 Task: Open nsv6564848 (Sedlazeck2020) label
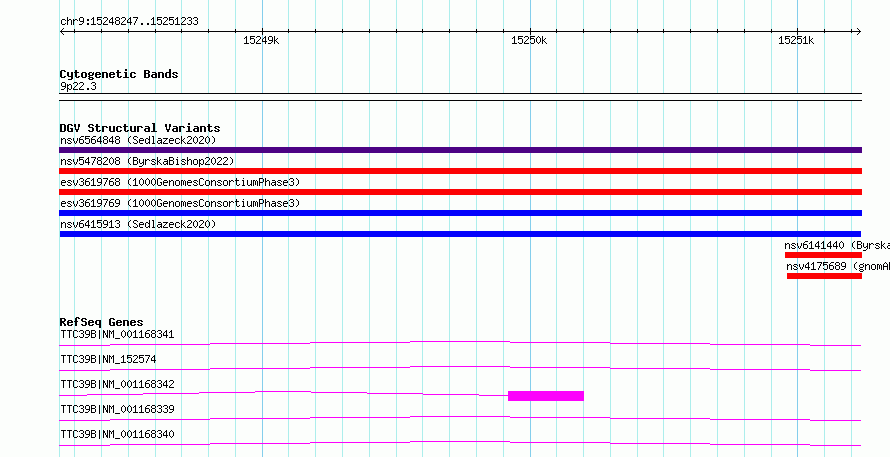click(x=138, y=140)
